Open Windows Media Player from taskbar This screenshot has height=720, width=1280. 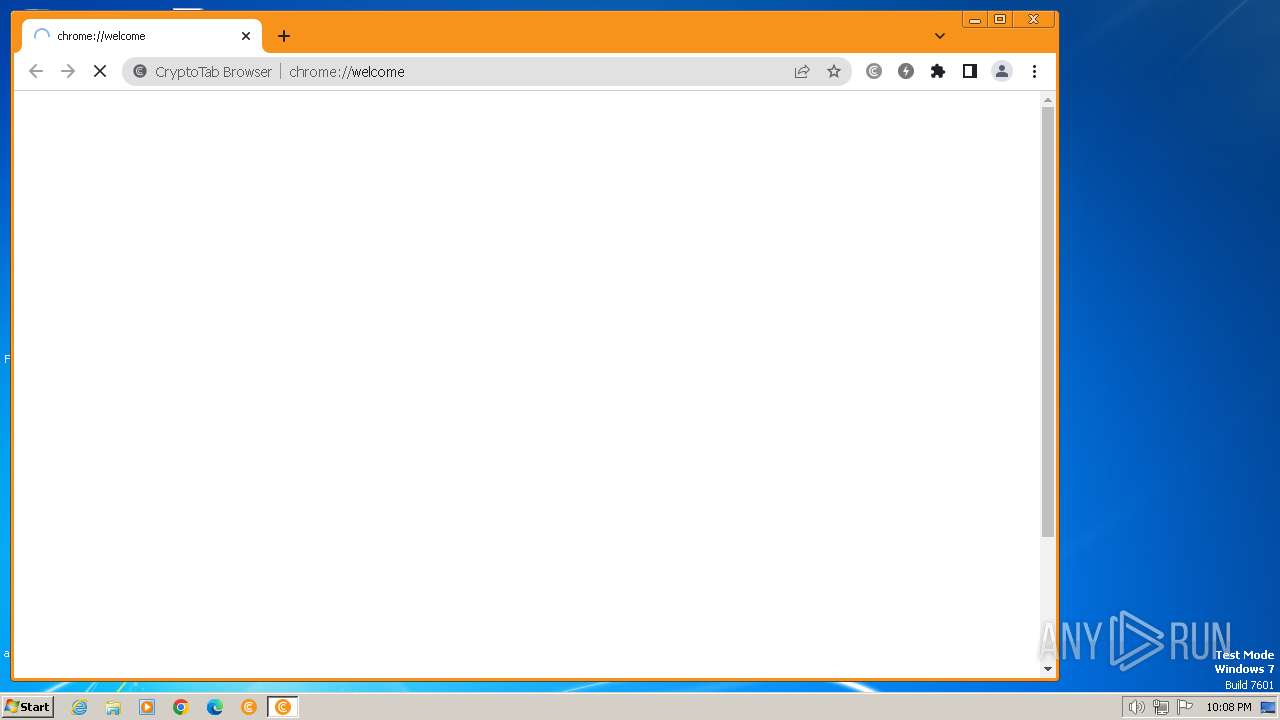point(147,707)
